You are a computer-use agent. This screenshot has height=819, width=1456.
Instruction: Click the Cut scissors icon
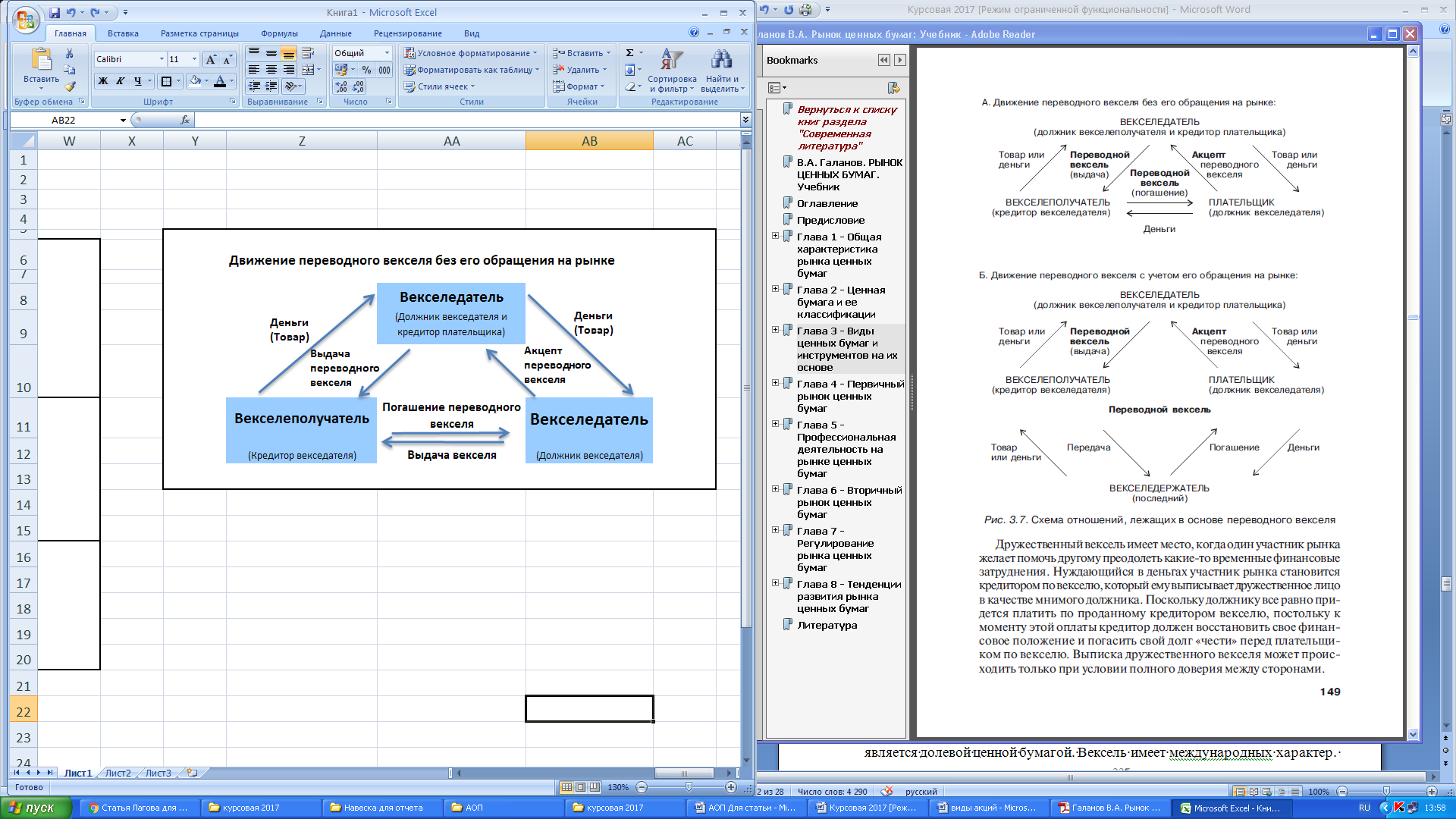pyautogui.click(x=70, y=53)
